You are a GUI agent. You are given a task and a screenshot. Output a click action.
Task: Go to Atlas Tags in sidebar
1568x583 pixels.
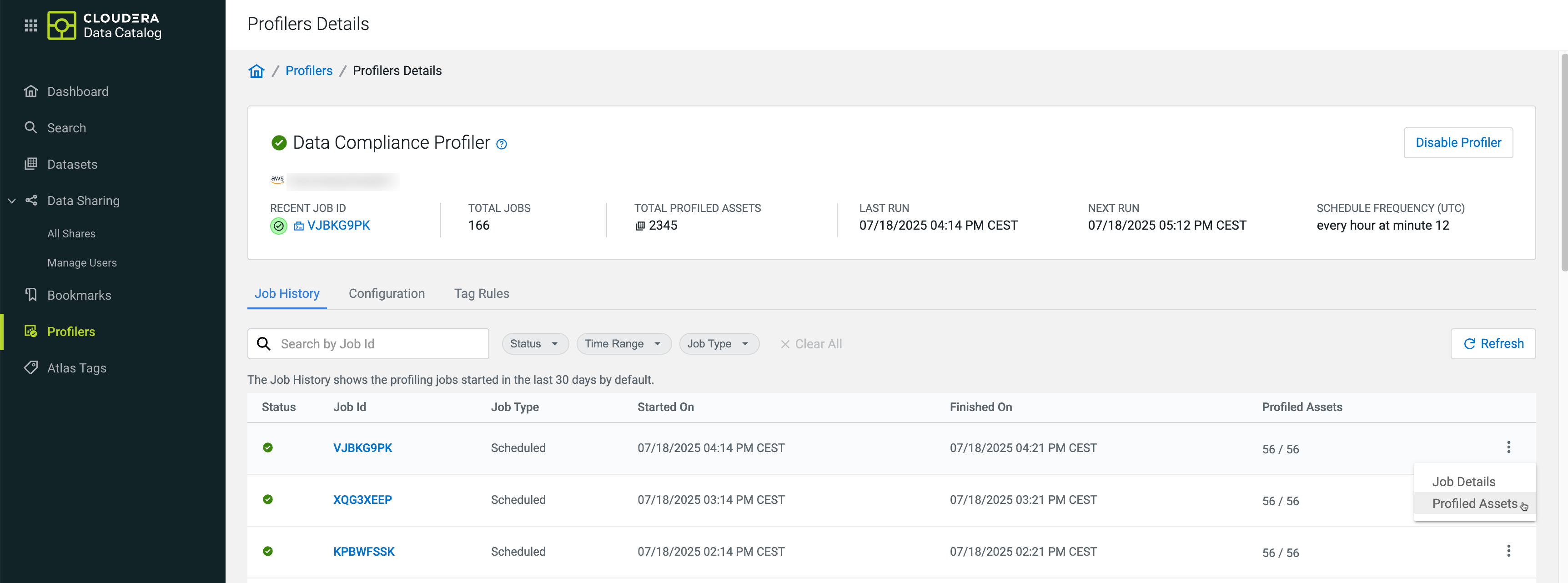pos(76,367)
